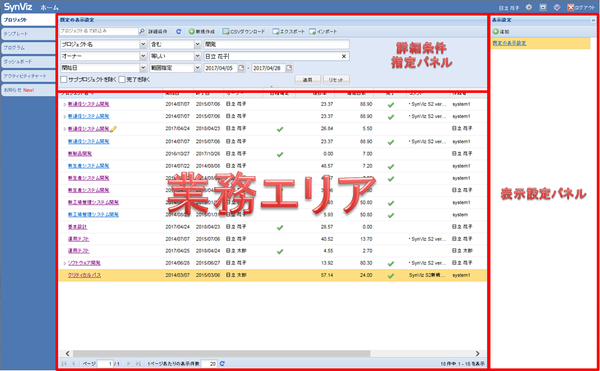Screen dimensions: 600x371
Task: Expand the first project row in the list
Action: coord(64,104)
